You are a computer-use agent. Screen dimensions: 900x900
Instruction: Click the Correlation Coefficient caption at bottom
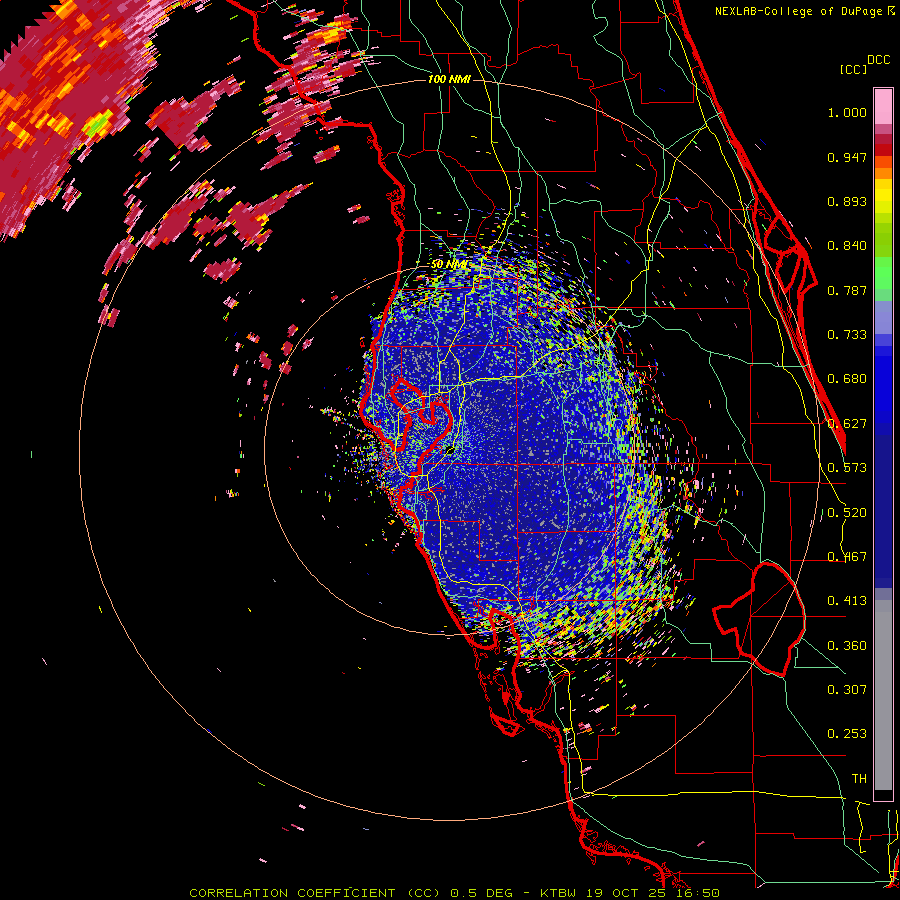(x=454, y=893)
